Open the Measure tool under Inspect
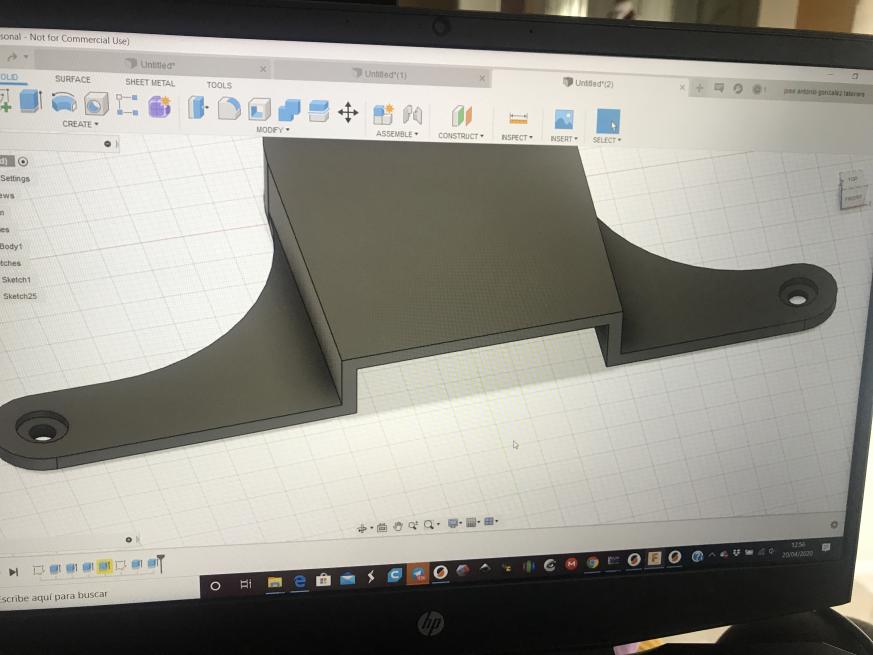The height and width of the screenshot is (655, 873). [x=518, y=119]
